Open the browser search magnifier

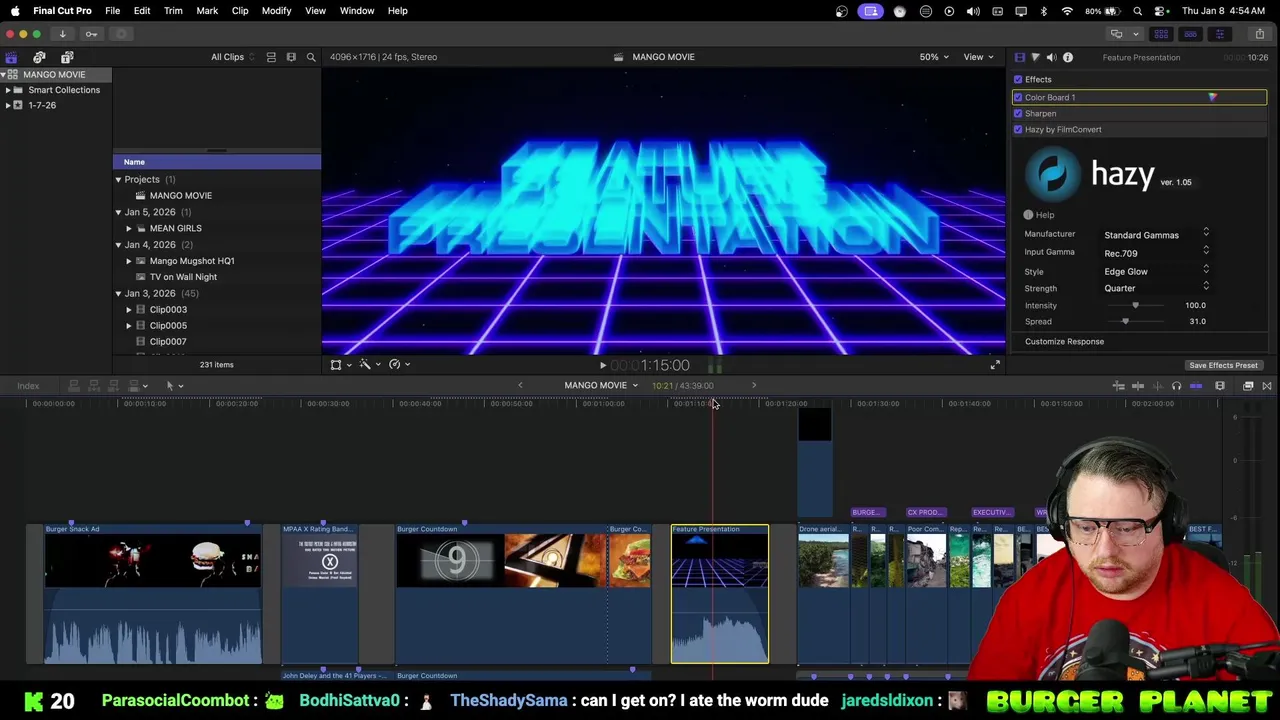tap(311, 57)
